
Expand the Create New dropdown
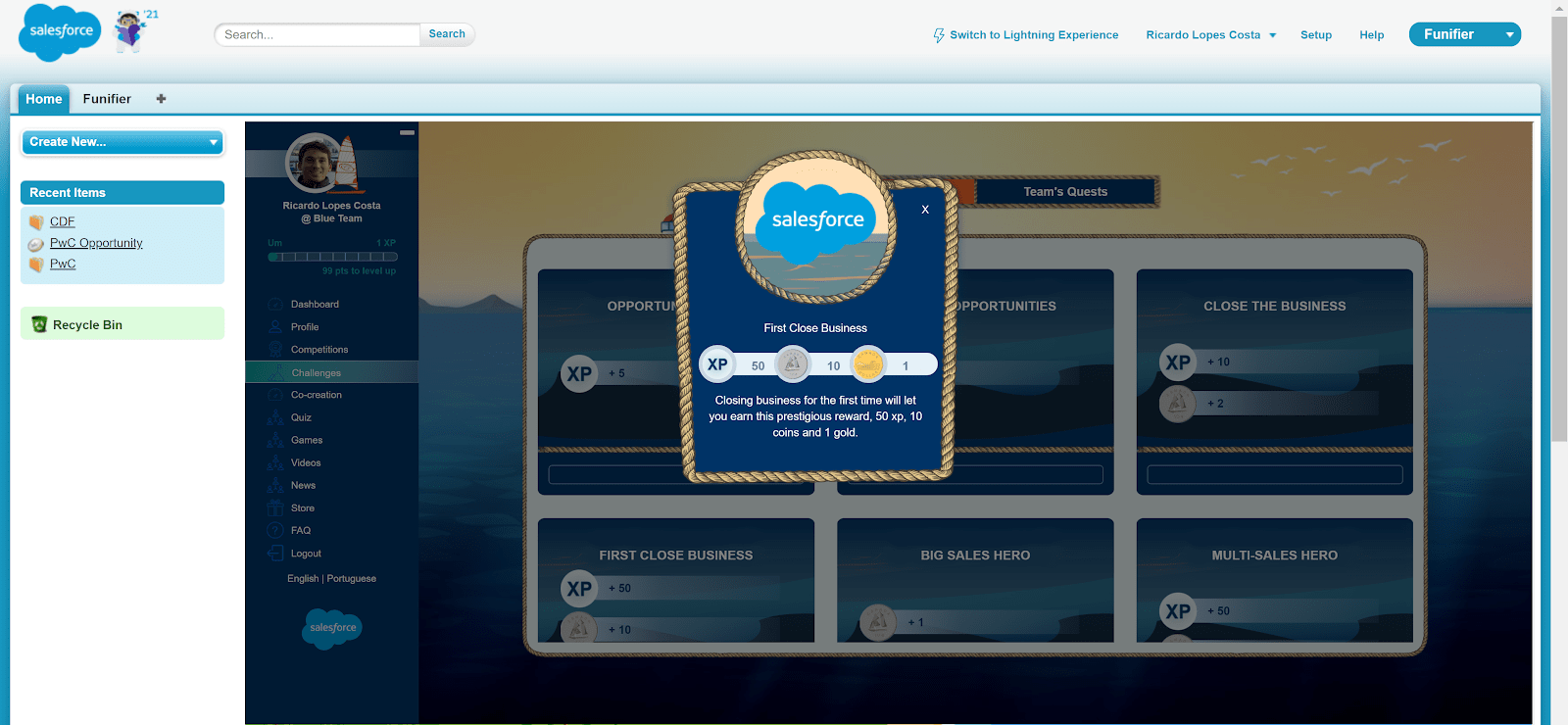pyautogui.click(x=213, y=143)
